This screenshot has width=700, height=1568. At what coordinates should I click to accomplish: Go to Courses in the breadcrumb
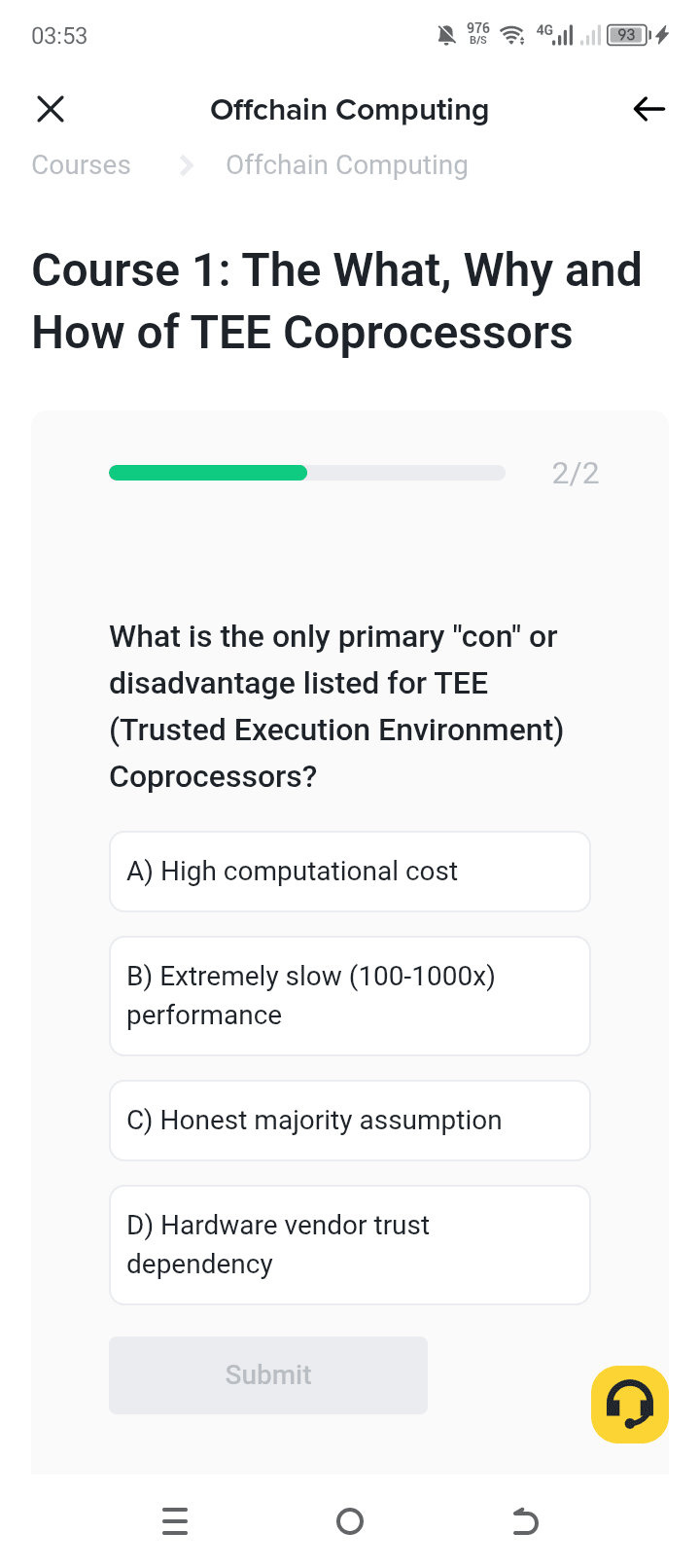[x=81, y=165]
